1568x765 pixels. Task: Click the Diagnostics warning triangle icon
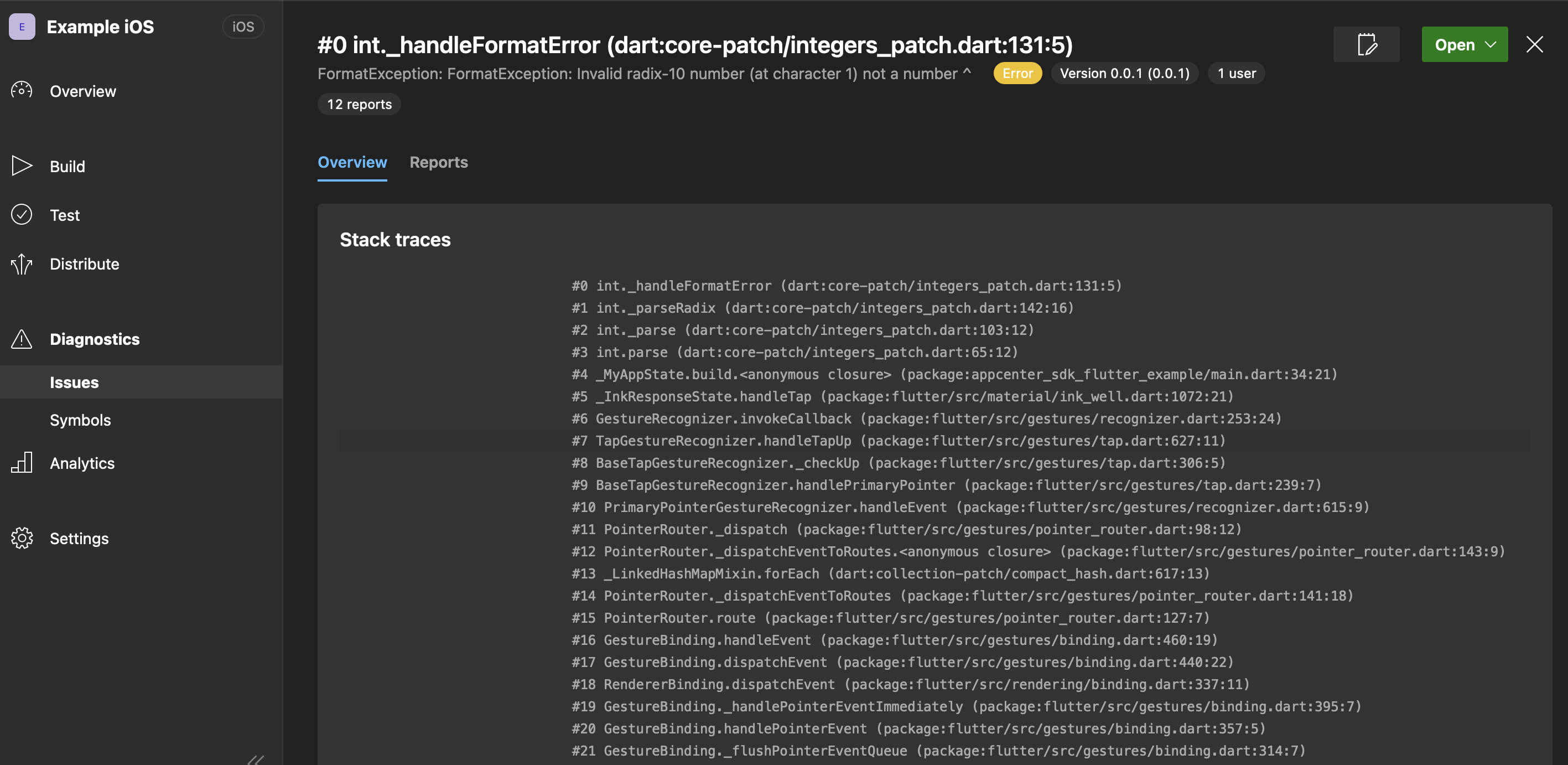coord(22,339)
